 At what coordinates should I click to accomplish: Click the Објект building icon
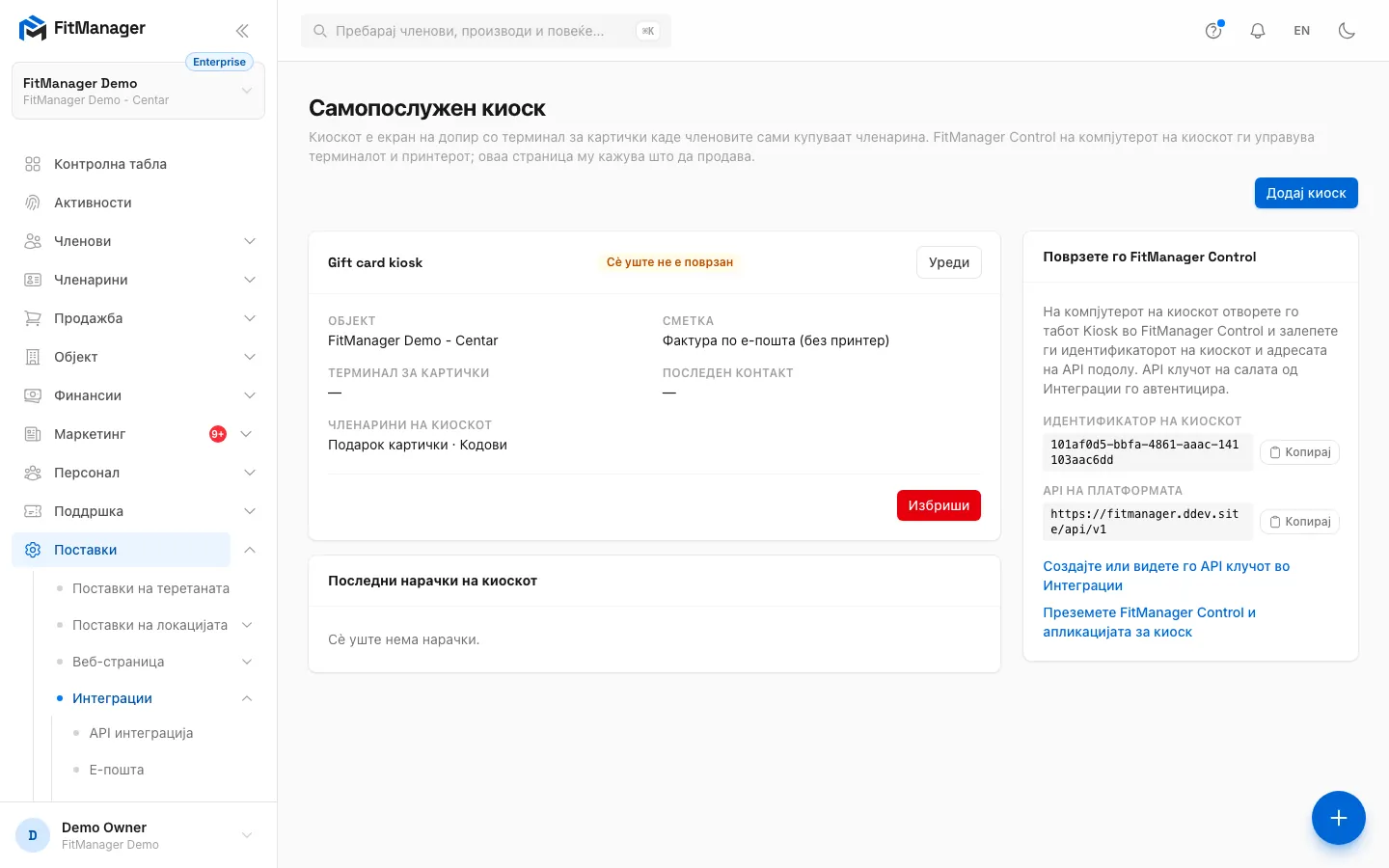pyautogui.click(x=33, y=357)
